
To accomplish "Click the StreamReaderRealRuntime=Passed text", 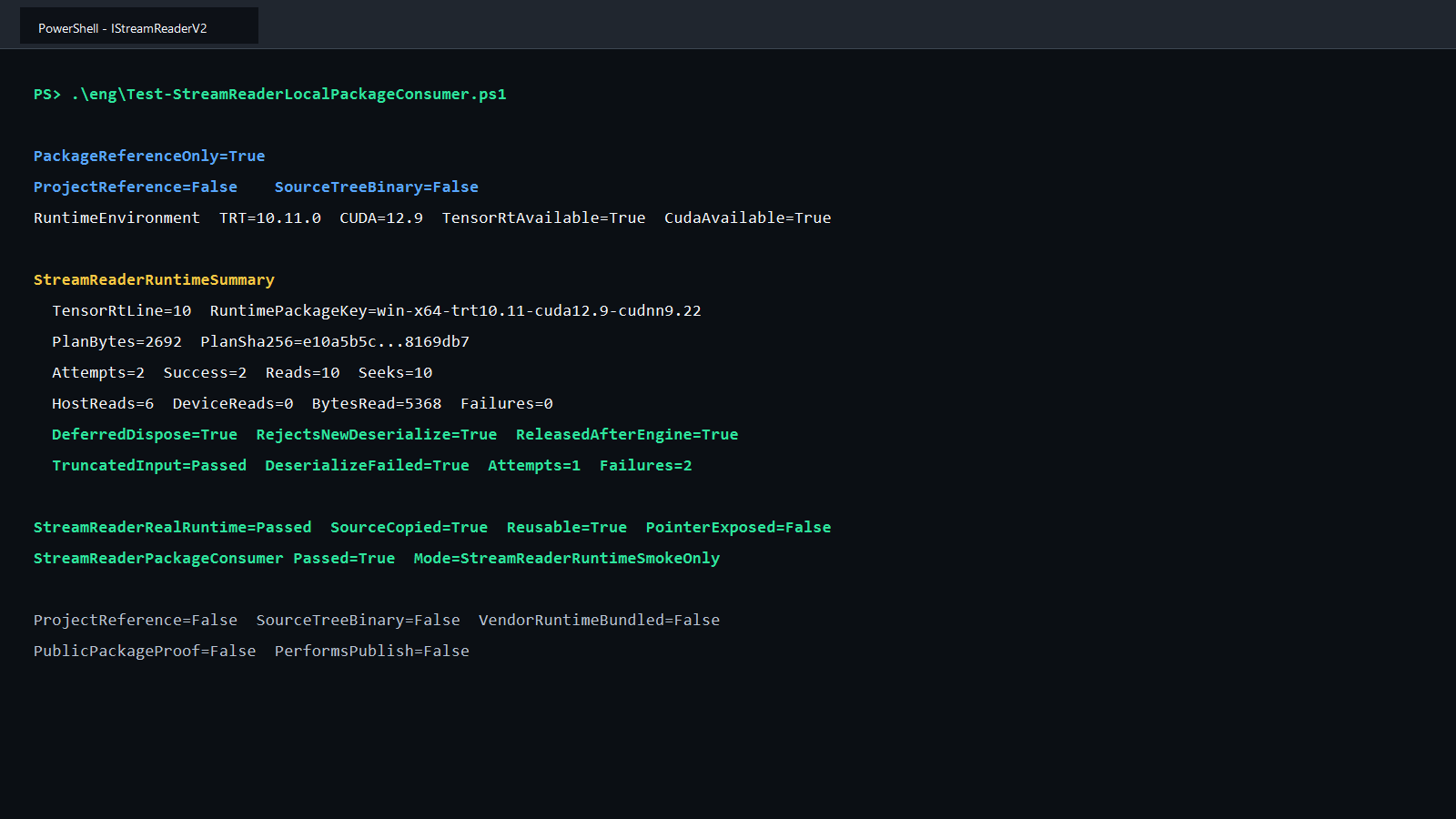I will pyautogui.click(x=173, y=527).
